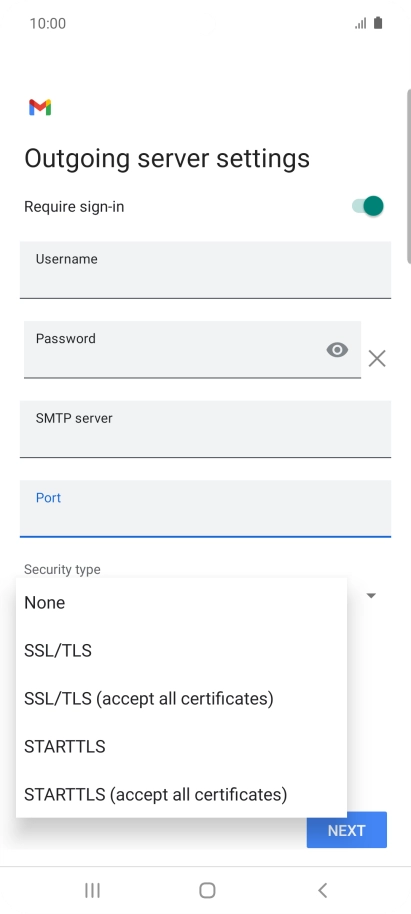Image resolution: width=411 pixels, height=914 pixels.
Task: Tap the battery status icon
Action: [378, 23]
